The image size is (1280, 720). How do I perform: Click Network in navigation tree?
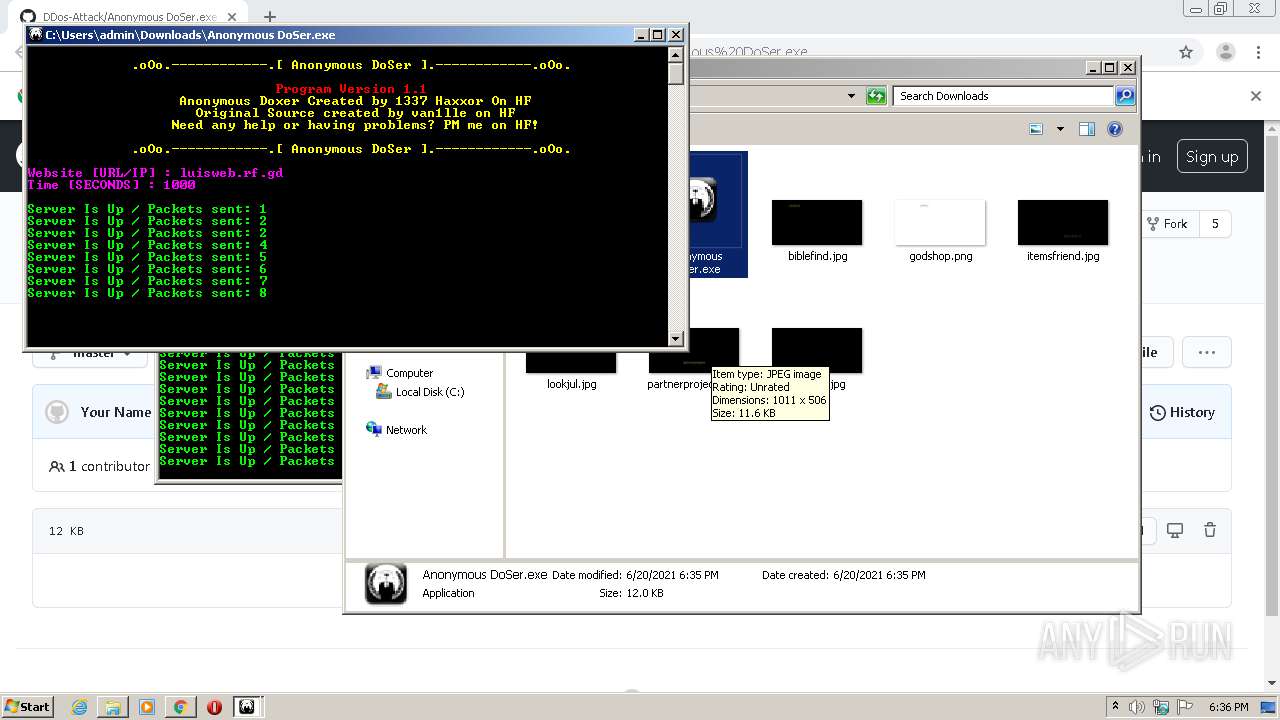point(406,430)
